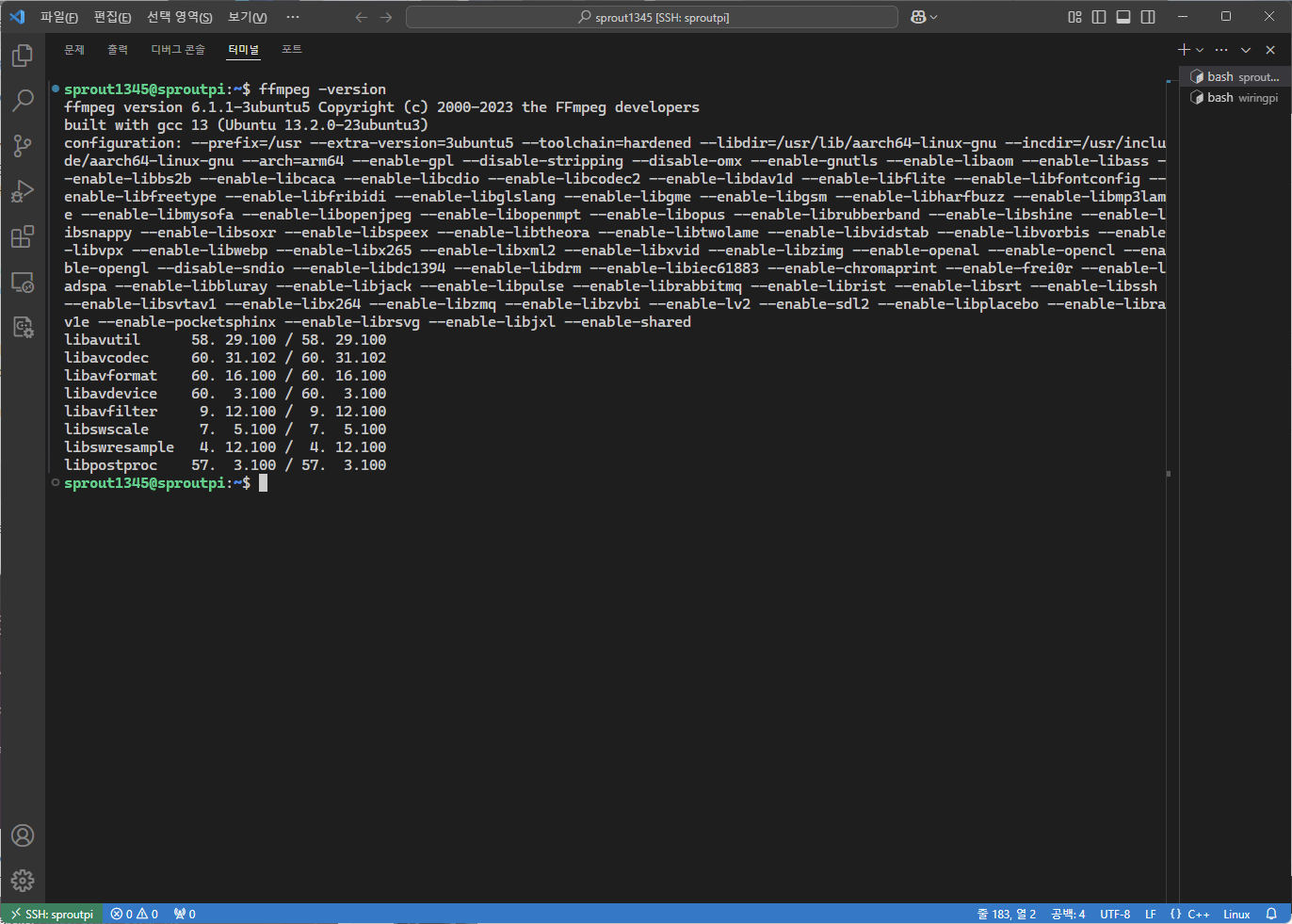
Task: Click the libpostproc version line
Action: [225, 465]
